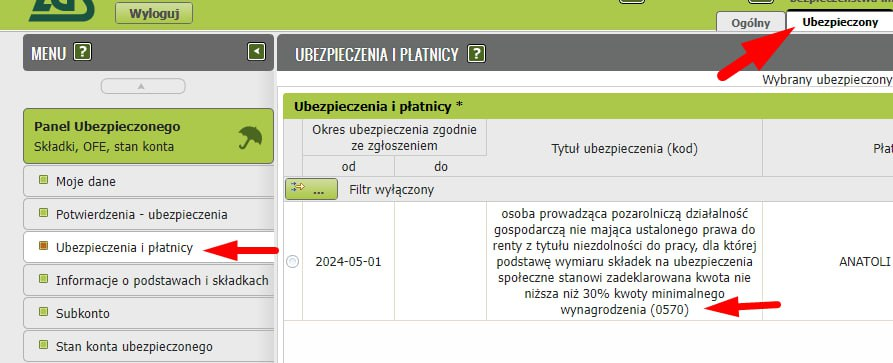Image resolution: width=893 pixels, height=363 pixels.
Task: Click the 'do' column header
Action: 440,166
